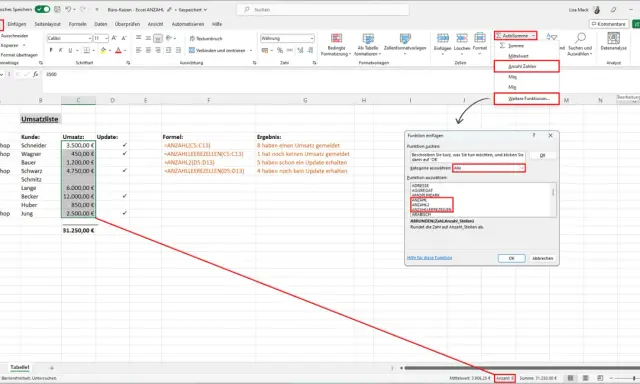This screenshot has width=640, height=384.
Task: Decrease font size with smaller A icon
Action: 124,38
